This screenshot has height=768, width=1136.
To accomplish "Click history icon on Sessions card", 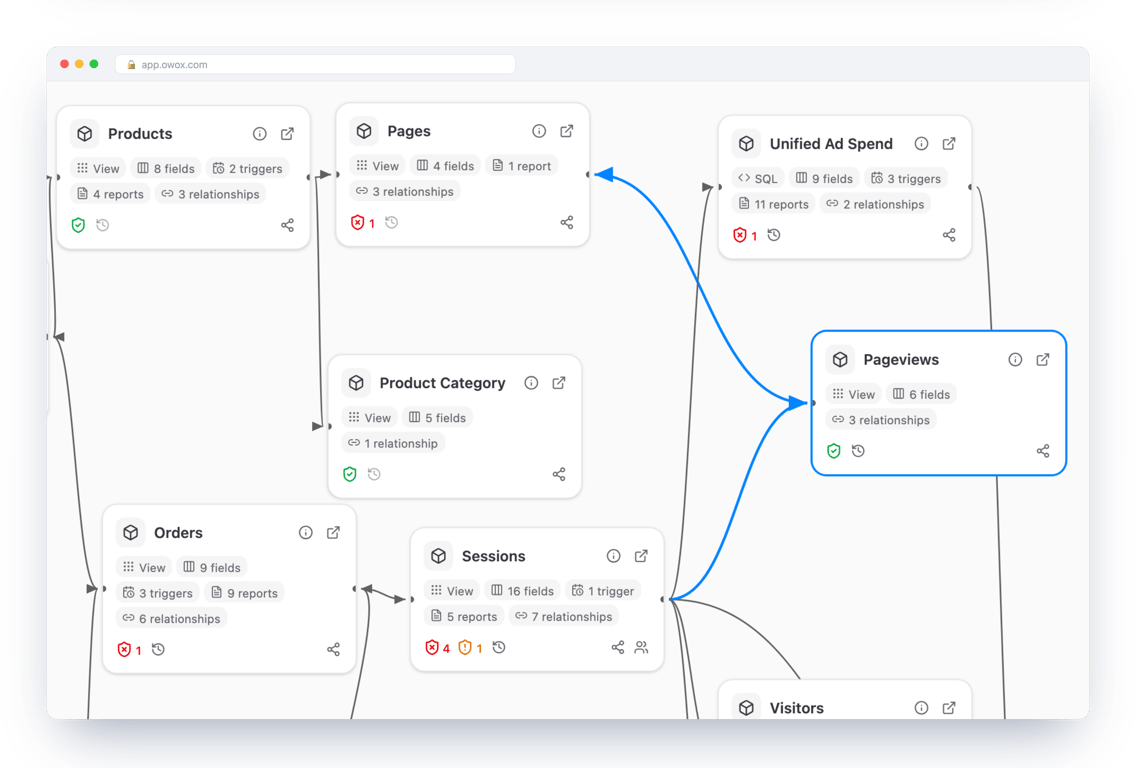I will (x=499, y=647).
